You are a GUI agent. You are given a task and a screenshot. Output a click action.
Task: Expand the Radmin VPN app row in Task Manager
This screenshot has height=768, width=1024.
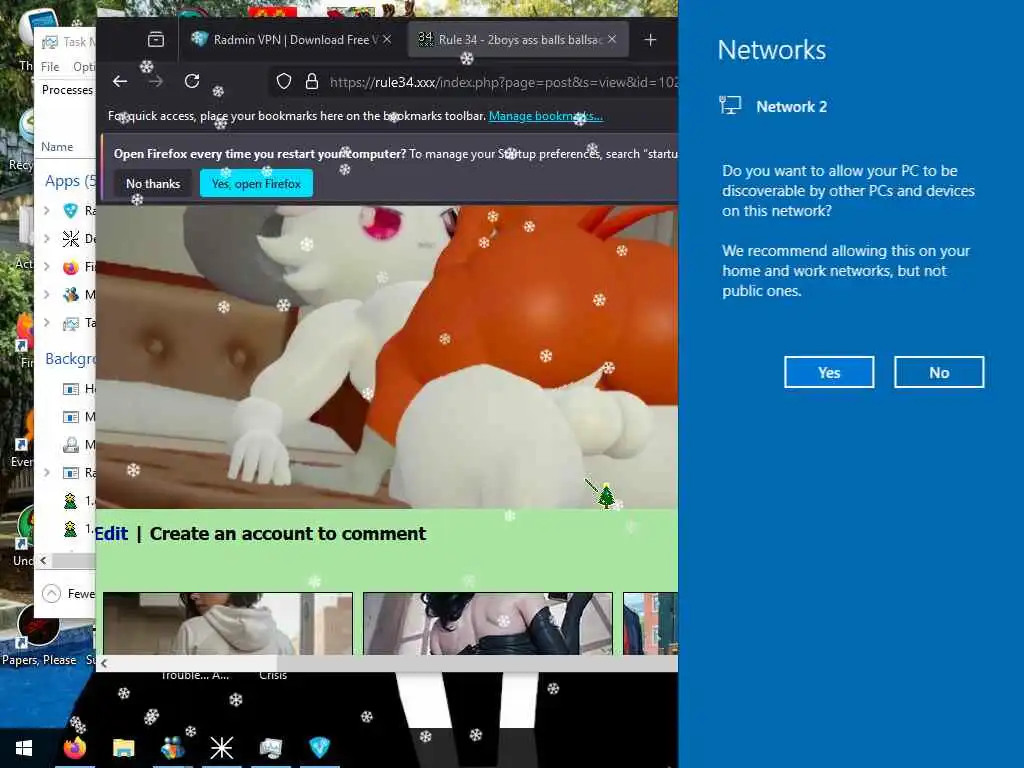(47, 210)
